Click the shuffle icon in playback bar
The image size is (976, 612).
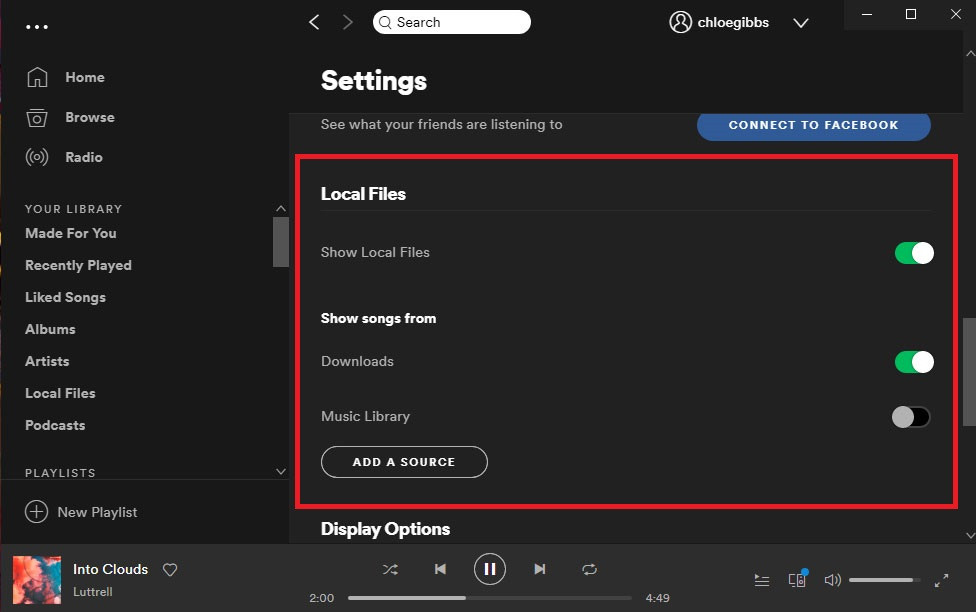pyautogui.click(x=390, y=569)
